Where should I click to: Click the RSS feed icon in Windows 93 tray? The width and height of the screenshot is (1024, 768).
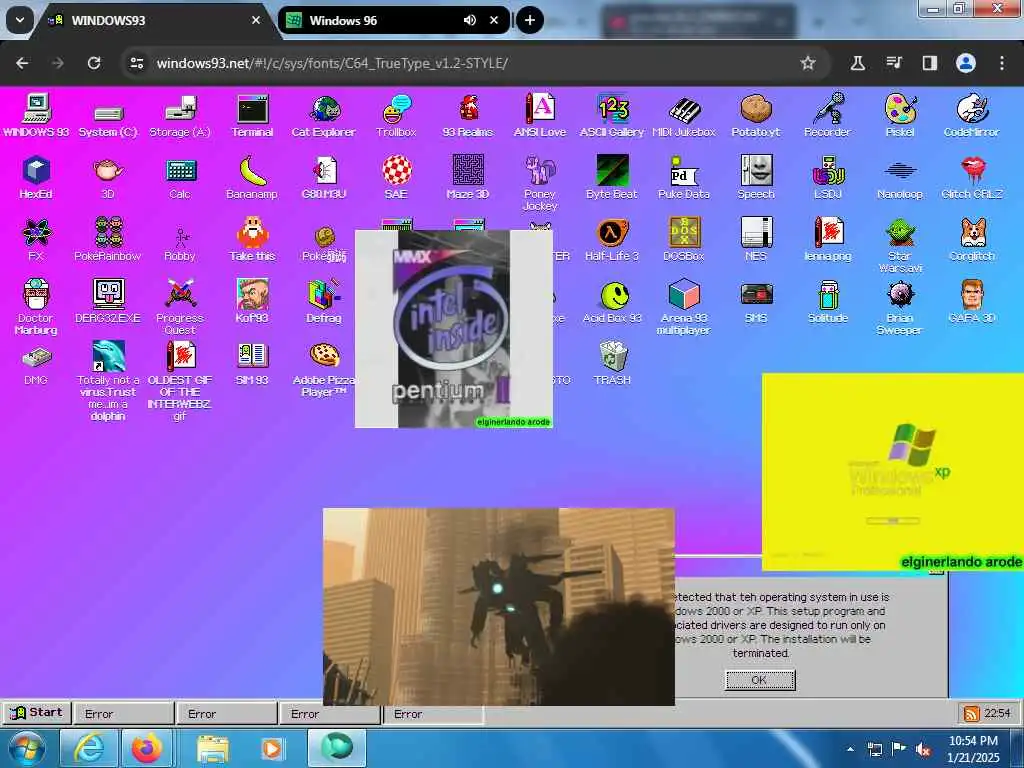coord(971,713)
